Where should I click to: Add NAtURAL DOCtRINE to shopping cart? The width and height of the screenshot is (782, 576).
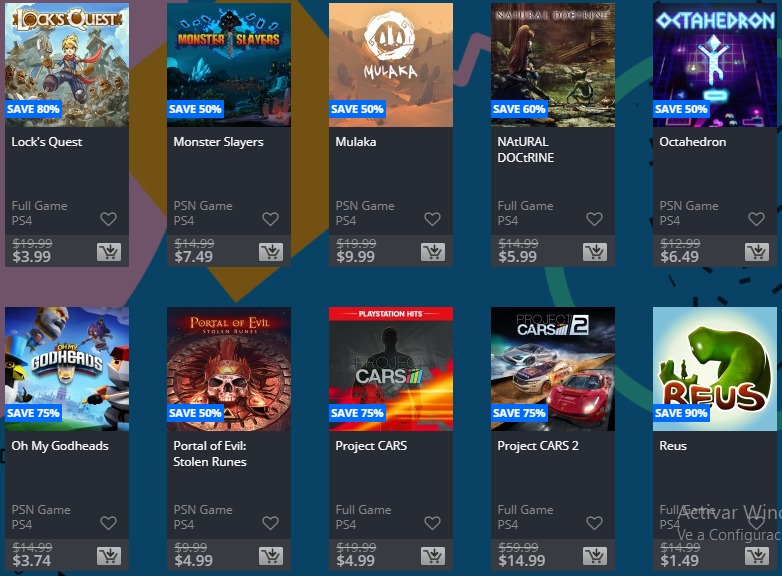click(x=595, y=252)
